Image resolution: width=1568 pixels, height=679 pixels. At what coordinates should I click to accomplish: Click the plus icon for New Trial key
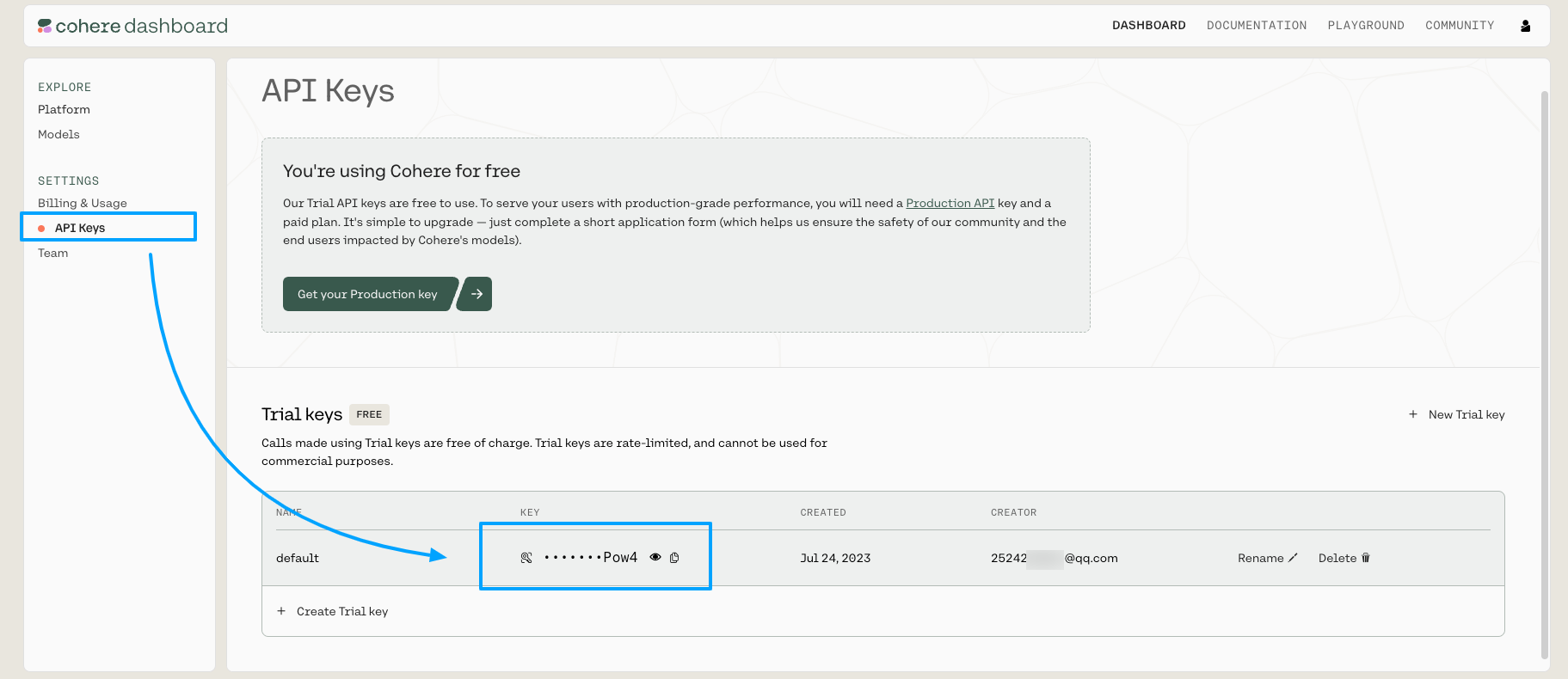pyautogui.click(x=1413, y=414)
